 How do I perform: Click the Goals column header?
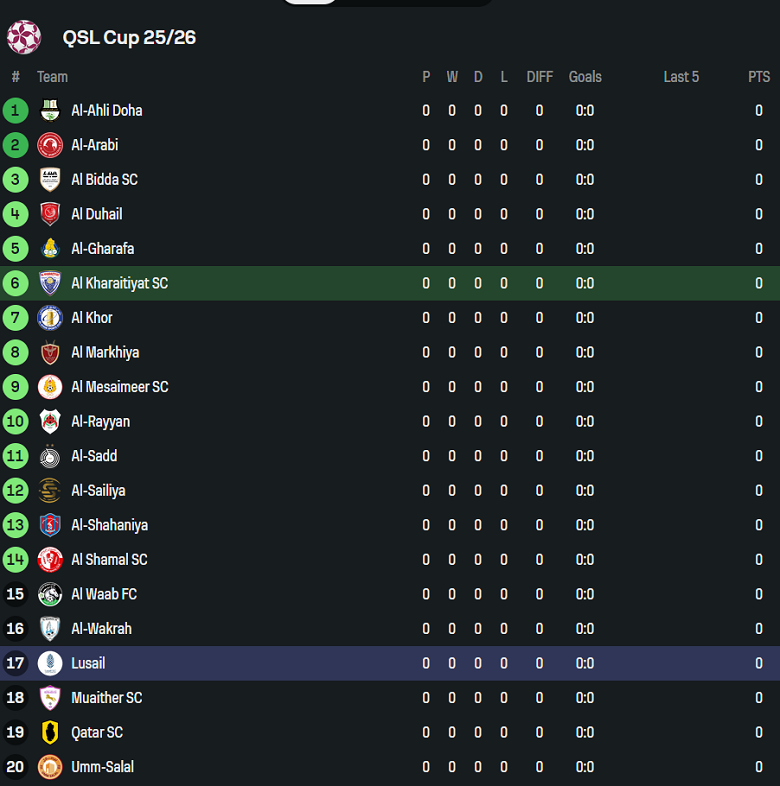pos(585,77)
